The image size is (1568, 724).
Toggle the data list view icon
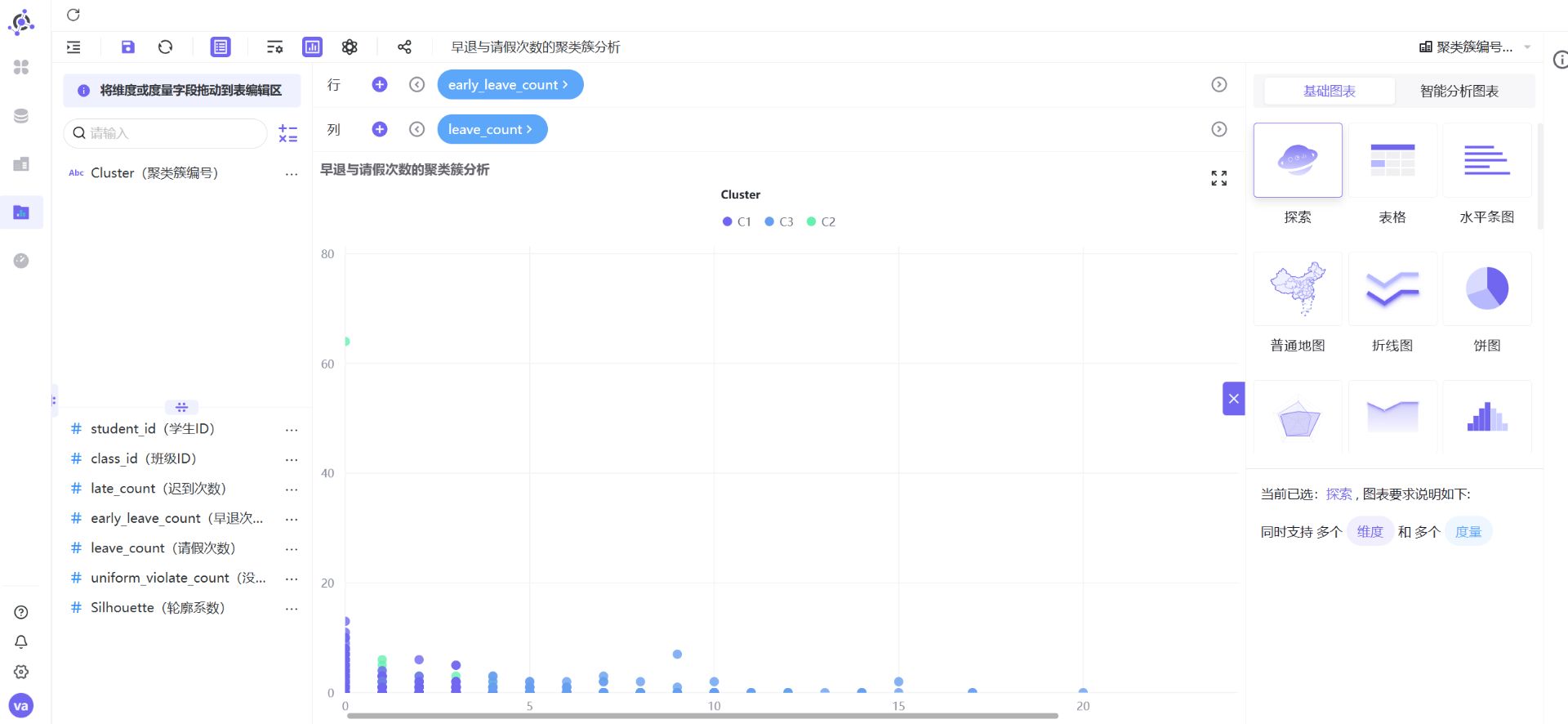220,47
